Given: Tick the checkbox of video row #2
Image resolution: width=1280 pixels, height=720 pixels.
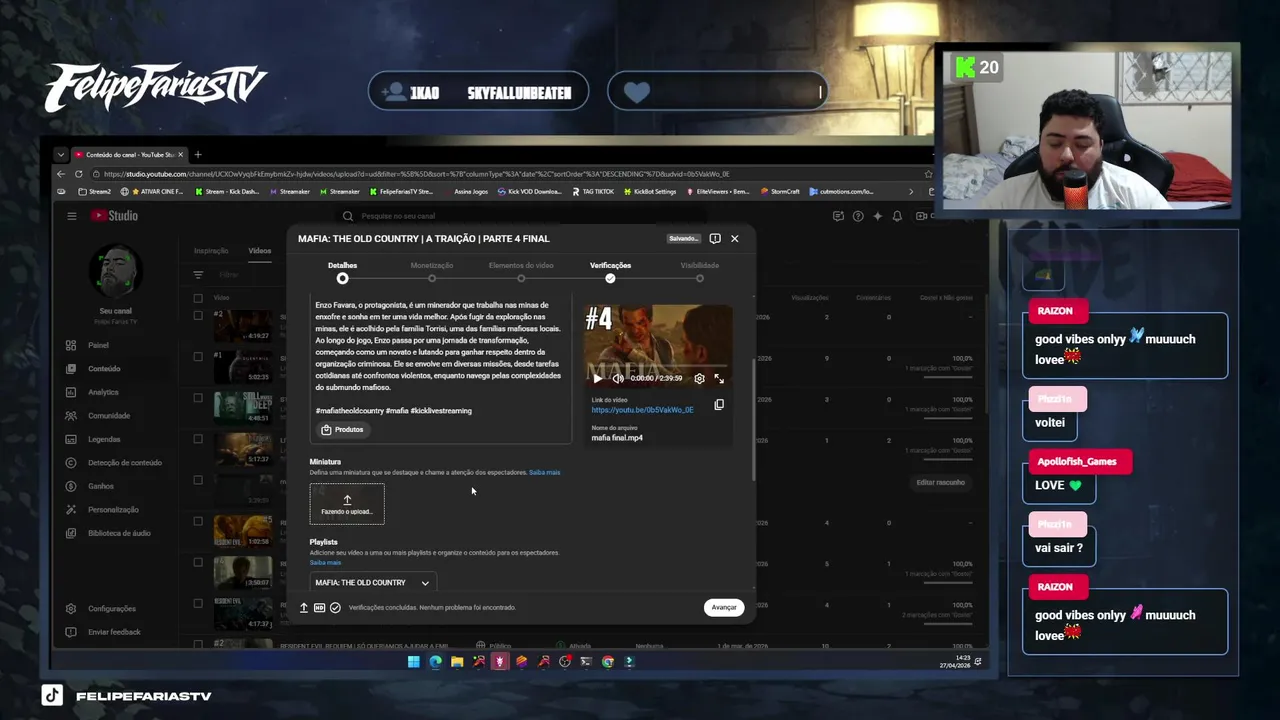Looking at the screenshot, I should [x=198, y=315].
